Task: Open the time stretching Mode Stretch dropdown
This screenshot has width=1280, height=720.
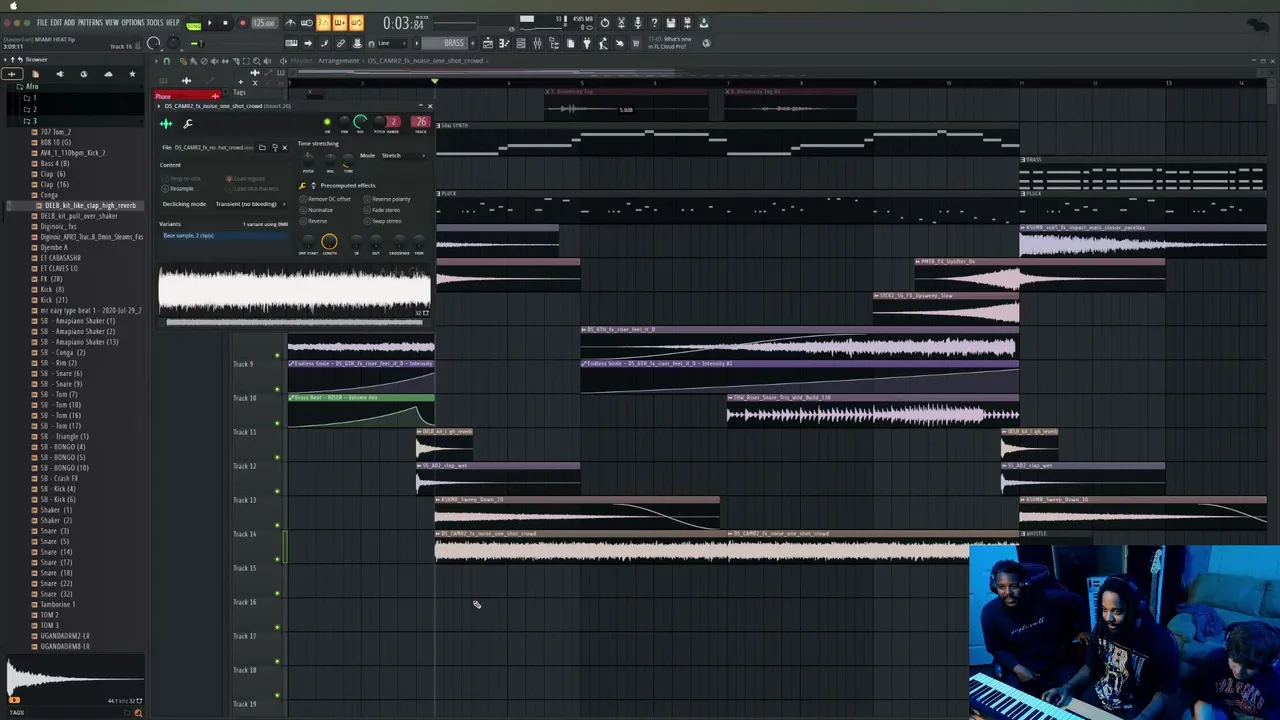Action: click(x=403, y=156)
